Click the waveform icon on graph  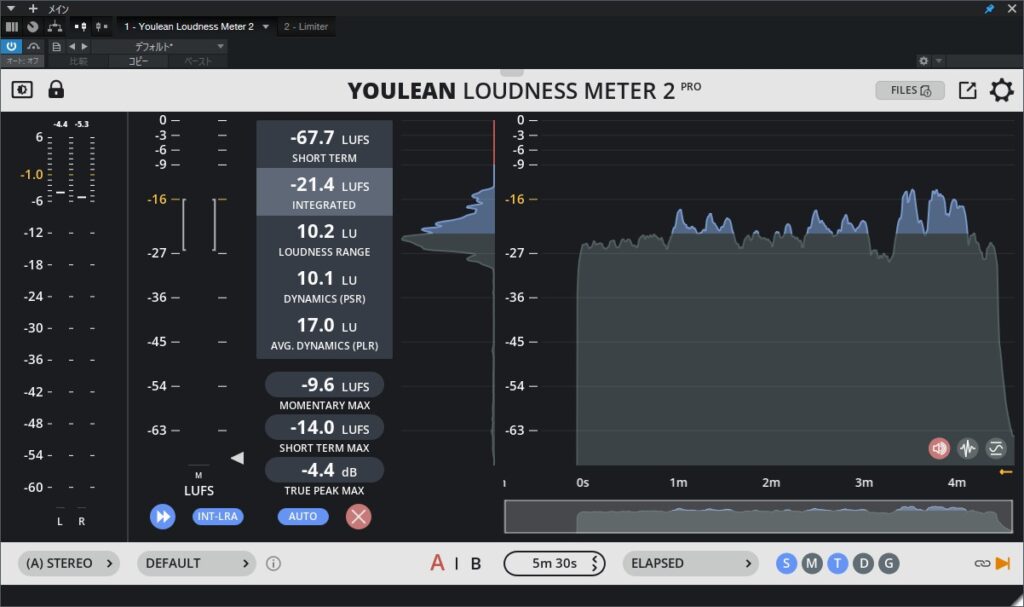click(967, 448)
